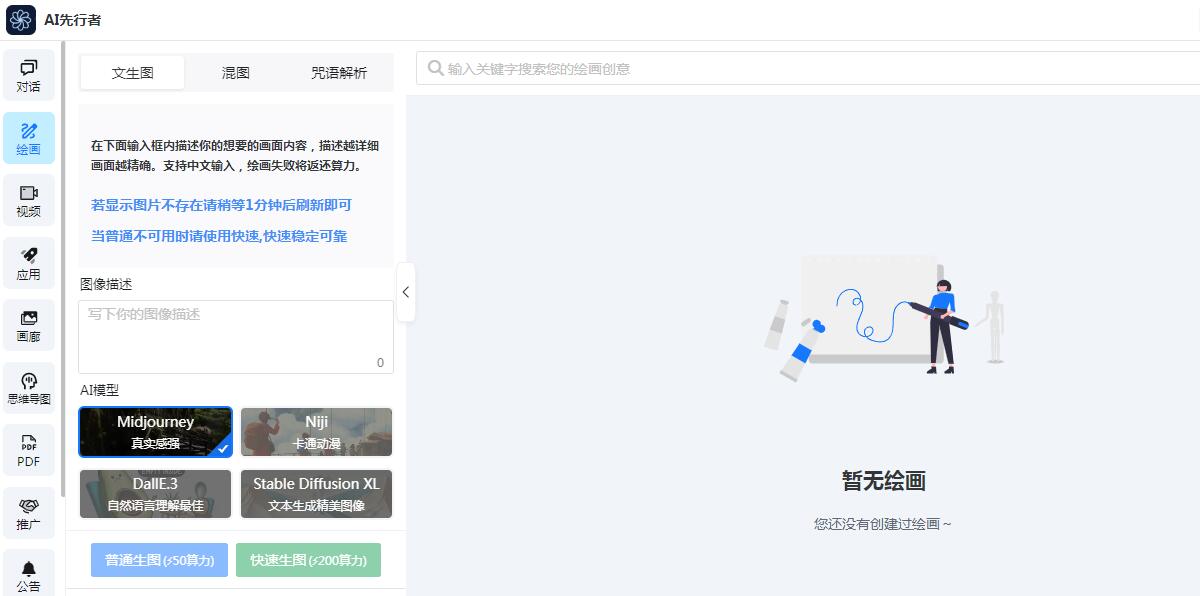Select the Niji 卡通动漫 model

316,432
